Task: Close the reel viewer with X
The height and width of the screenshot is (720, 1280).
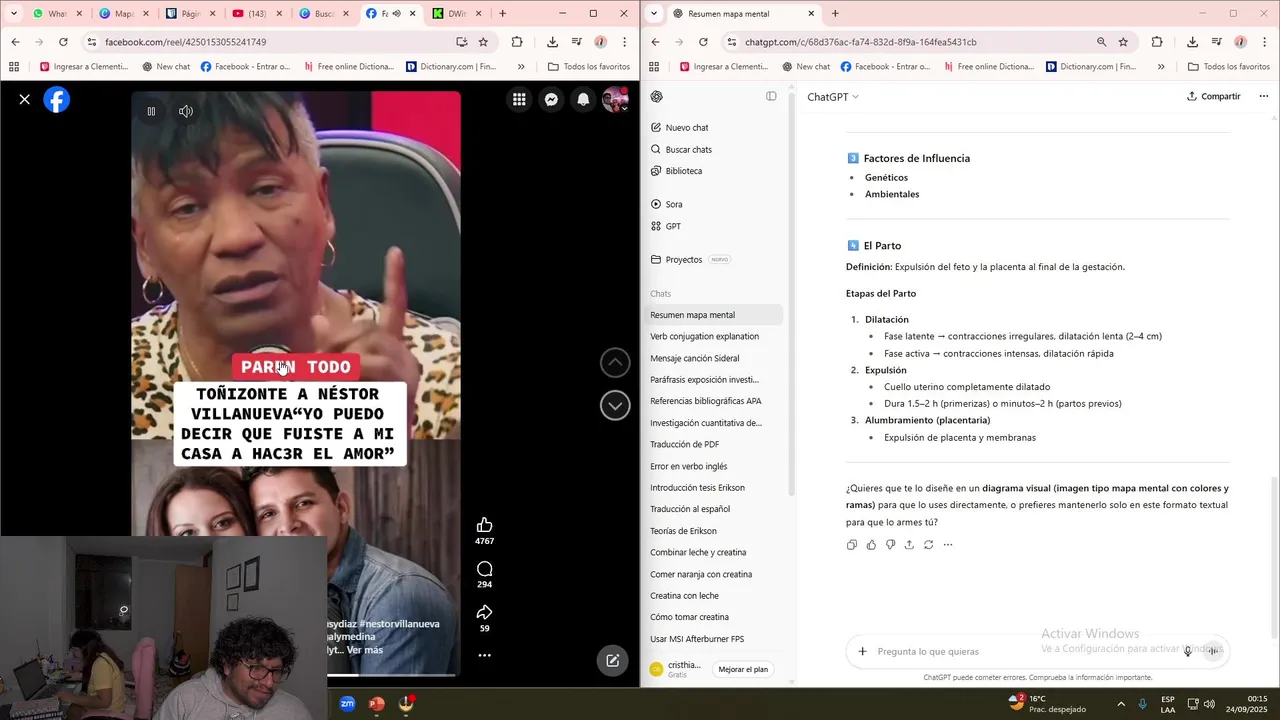Action: (x=25, y=99)
